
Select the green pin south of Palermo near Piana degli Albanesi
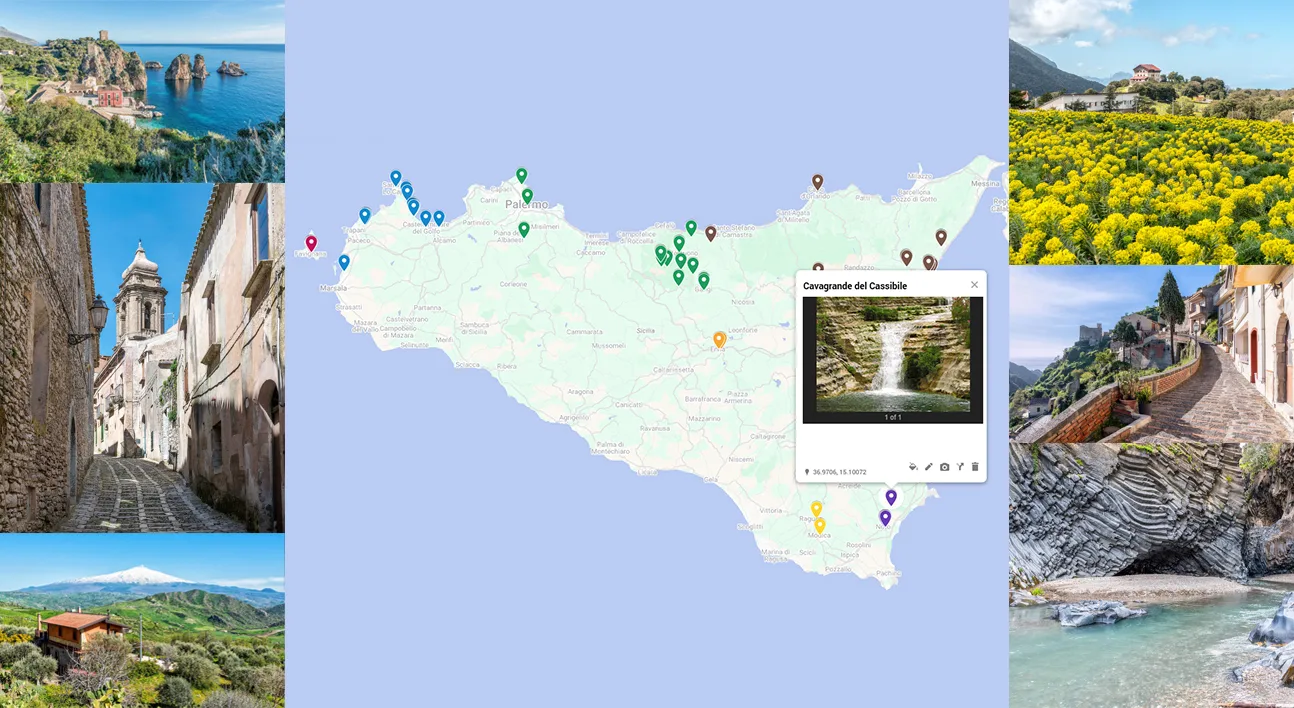pos(523,229)
